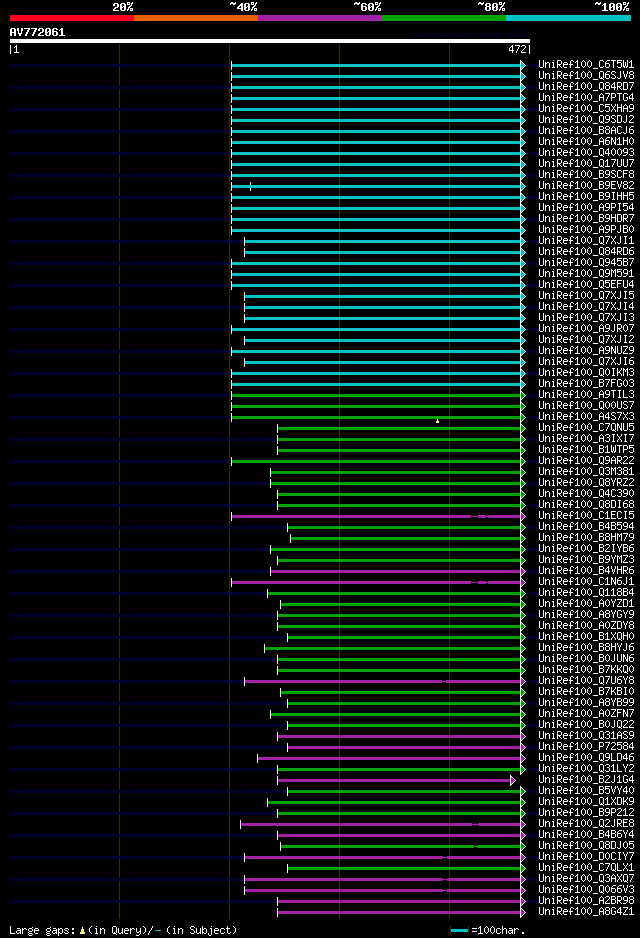Click the green alignment bar for A9TIL3
The height and width of the screenshot is (938, 640).
coord(376,395)
